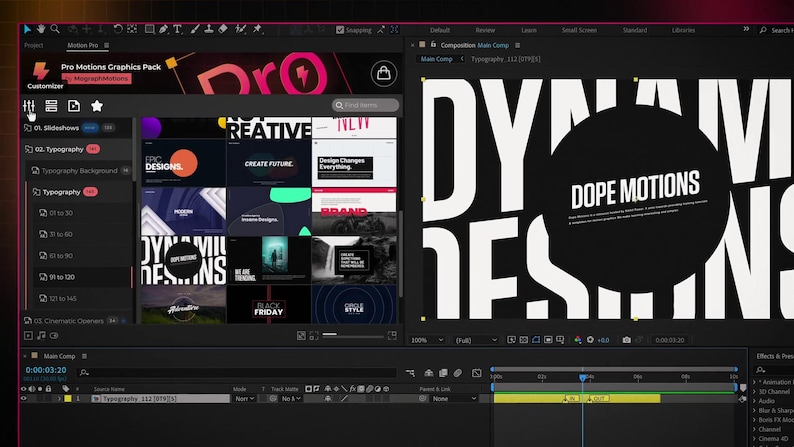
Task: Select the Type tool
Action: pos(177,29)
